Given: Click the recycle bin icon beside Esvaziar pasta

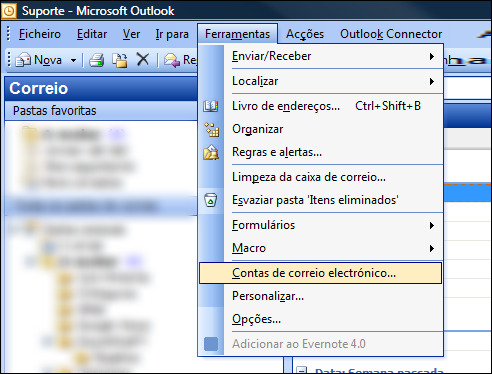Looking at the screenshot, I should [x=210, y=200].
